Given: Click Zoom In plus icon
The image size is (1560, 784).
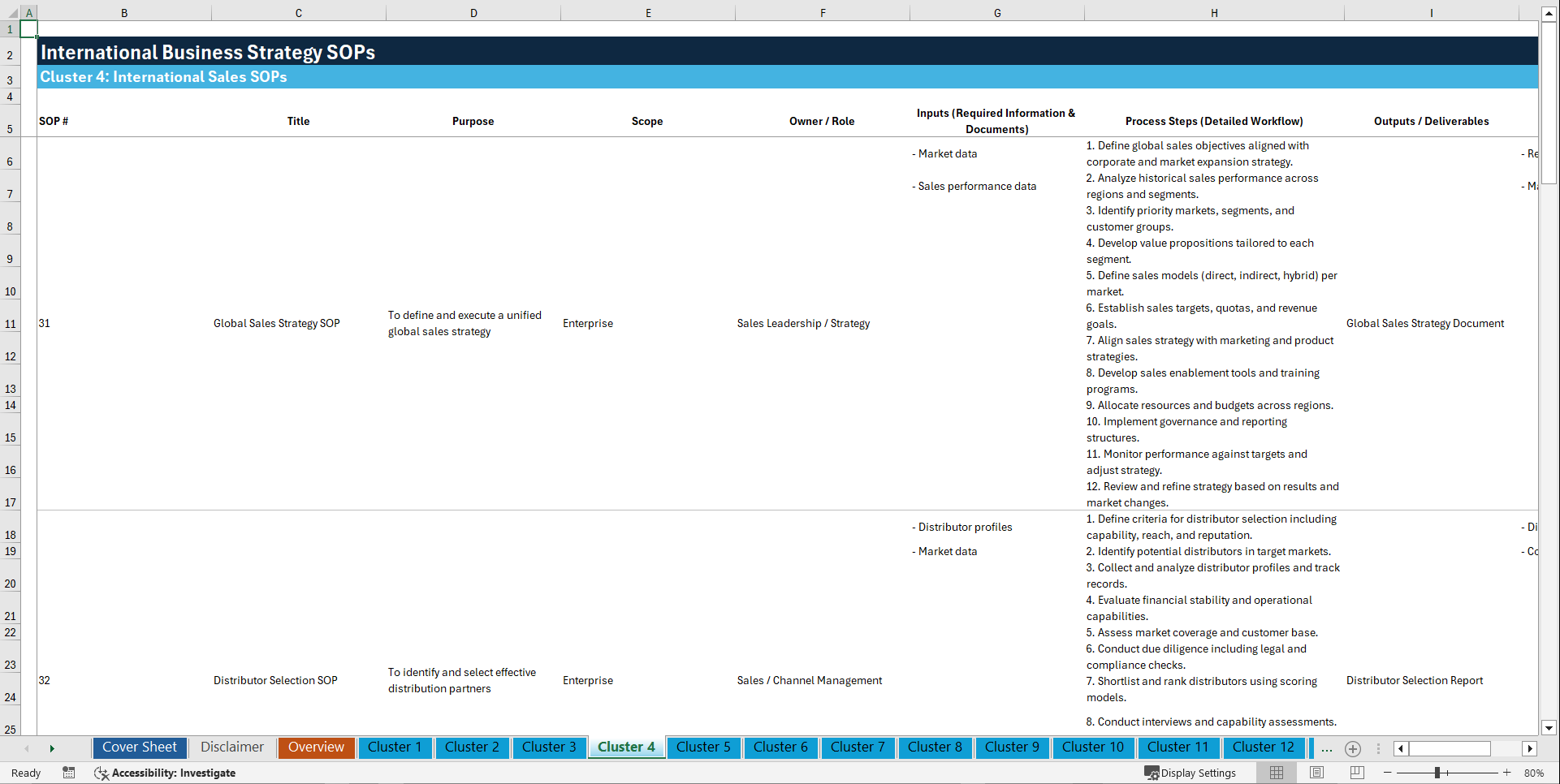Looking at the screenshot, I should pyautogui.click(x=1508, y=773).
